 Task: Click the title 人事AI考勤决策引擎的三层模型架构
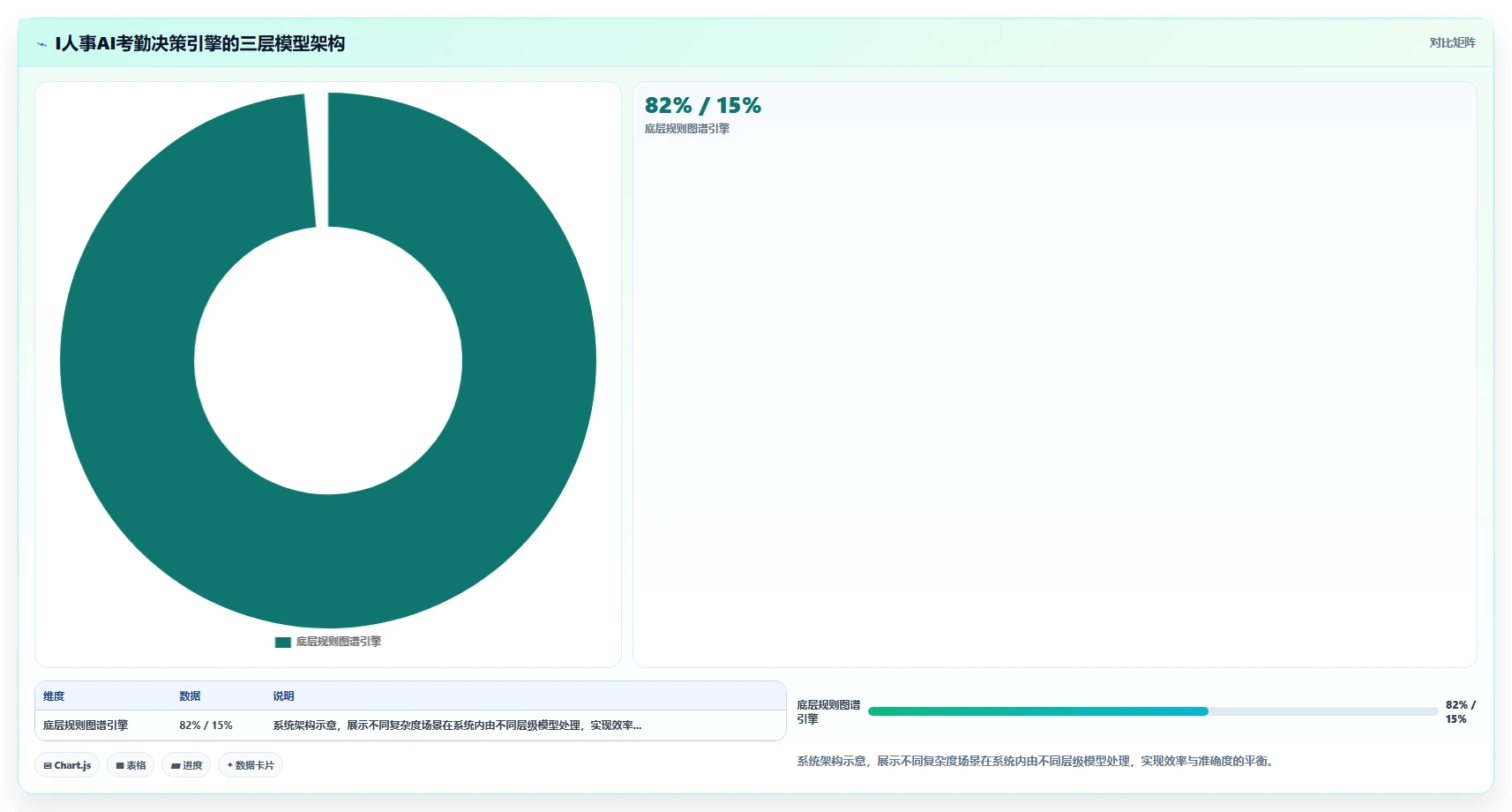[x=199, y=43]
